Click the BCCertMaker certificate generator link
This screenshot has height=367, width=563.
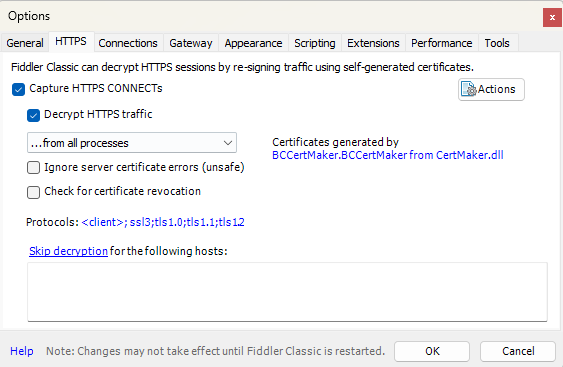click(x=387, y=155)
